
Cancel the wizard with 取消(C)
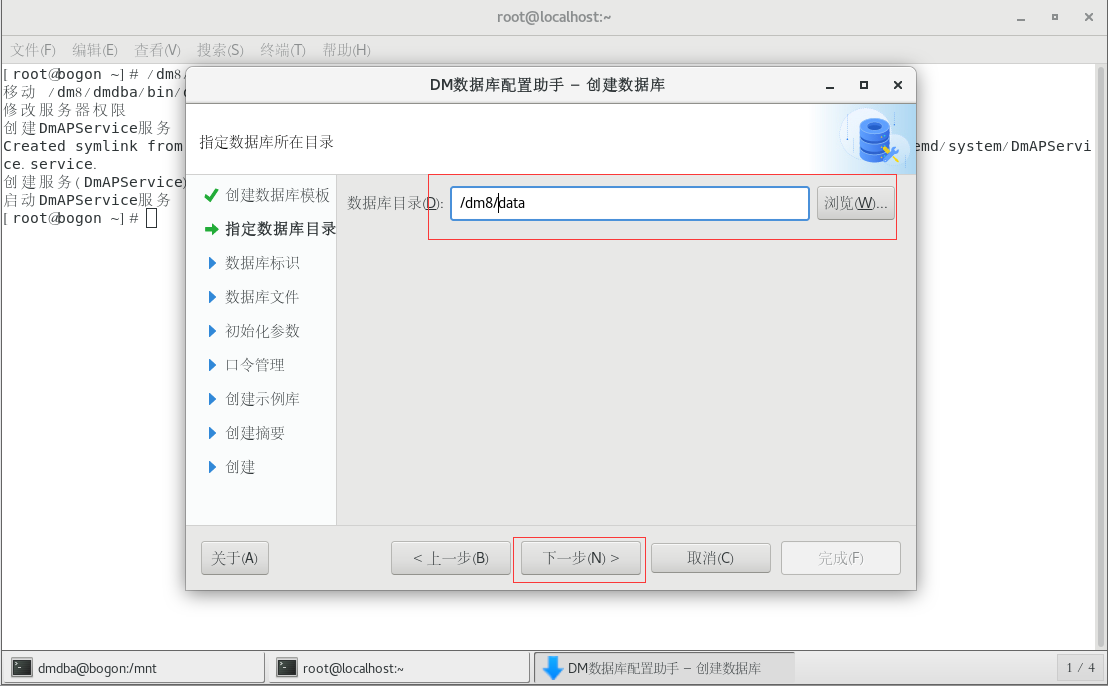tap(711, 558)
